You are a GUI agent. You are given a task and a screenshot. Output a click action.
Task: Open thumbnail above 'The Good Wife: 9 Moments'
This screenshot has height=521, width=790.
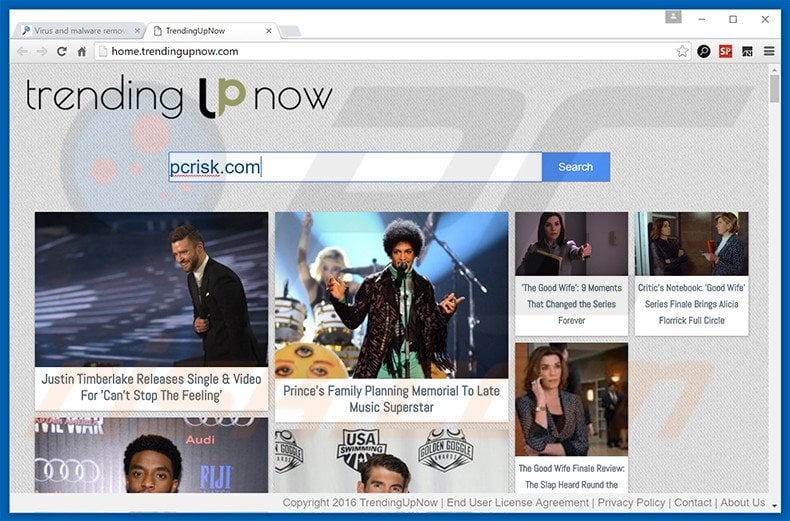(x=571, y=244)
